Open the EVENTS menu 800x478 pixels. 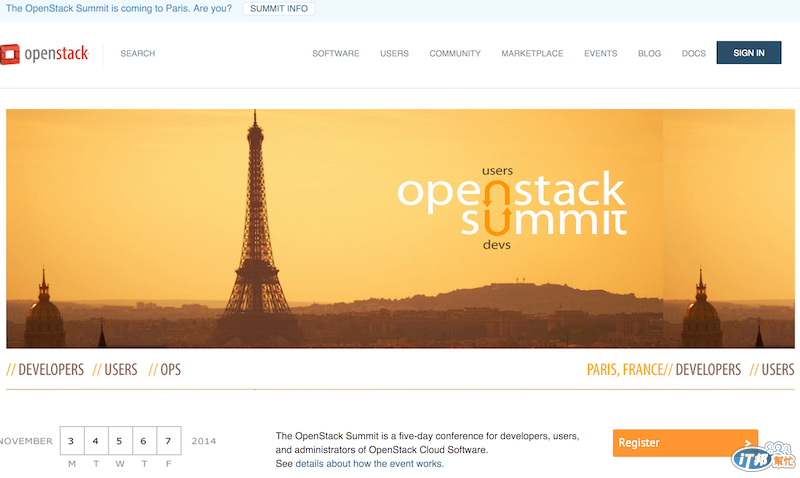pyautogui.click(x=601, y=53)
